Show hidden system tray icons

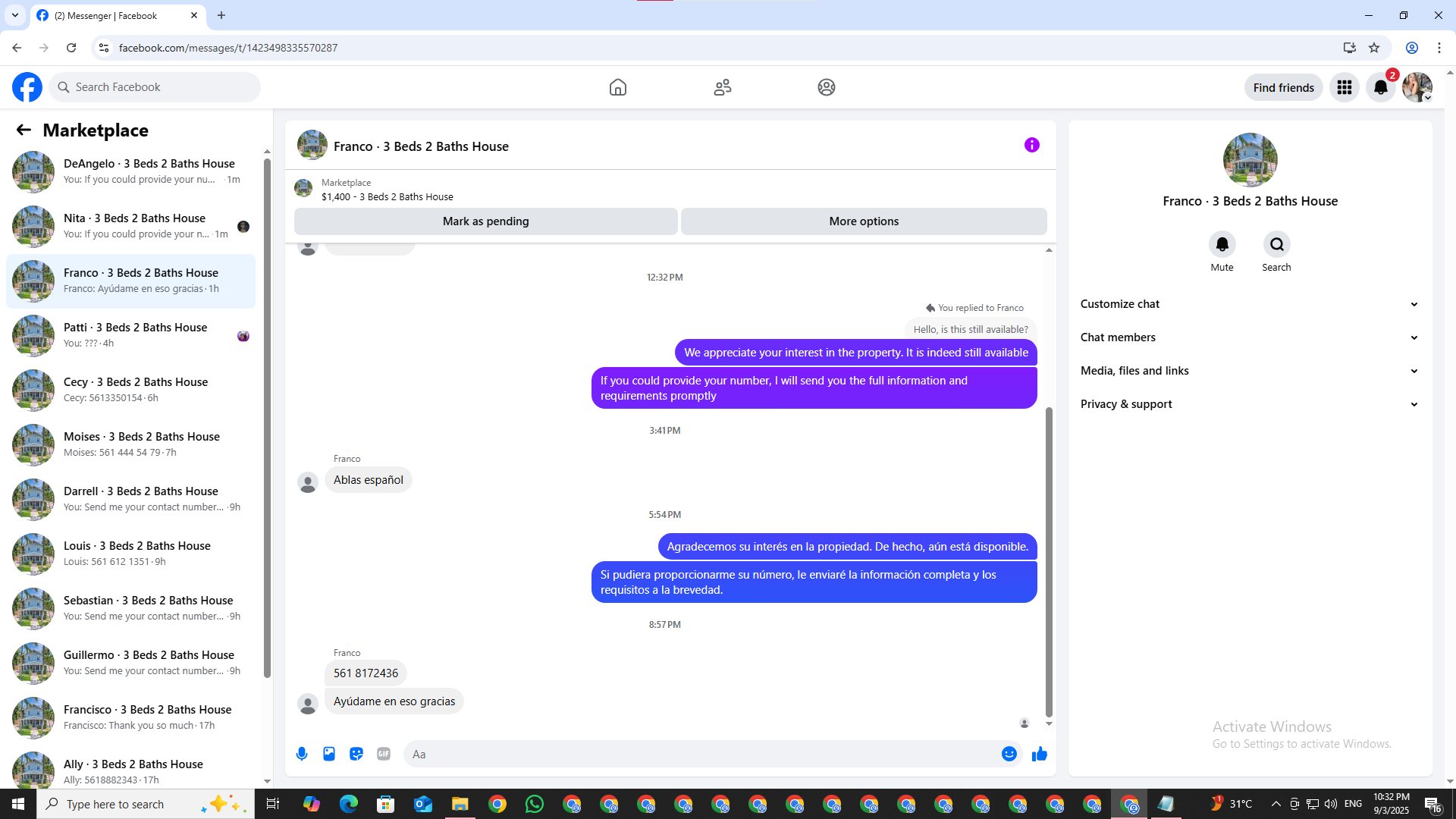tap(1276, 804)
